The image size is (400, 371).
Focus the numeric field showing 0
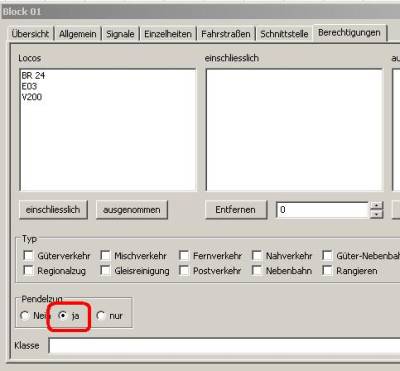click(x=323, y=210)
